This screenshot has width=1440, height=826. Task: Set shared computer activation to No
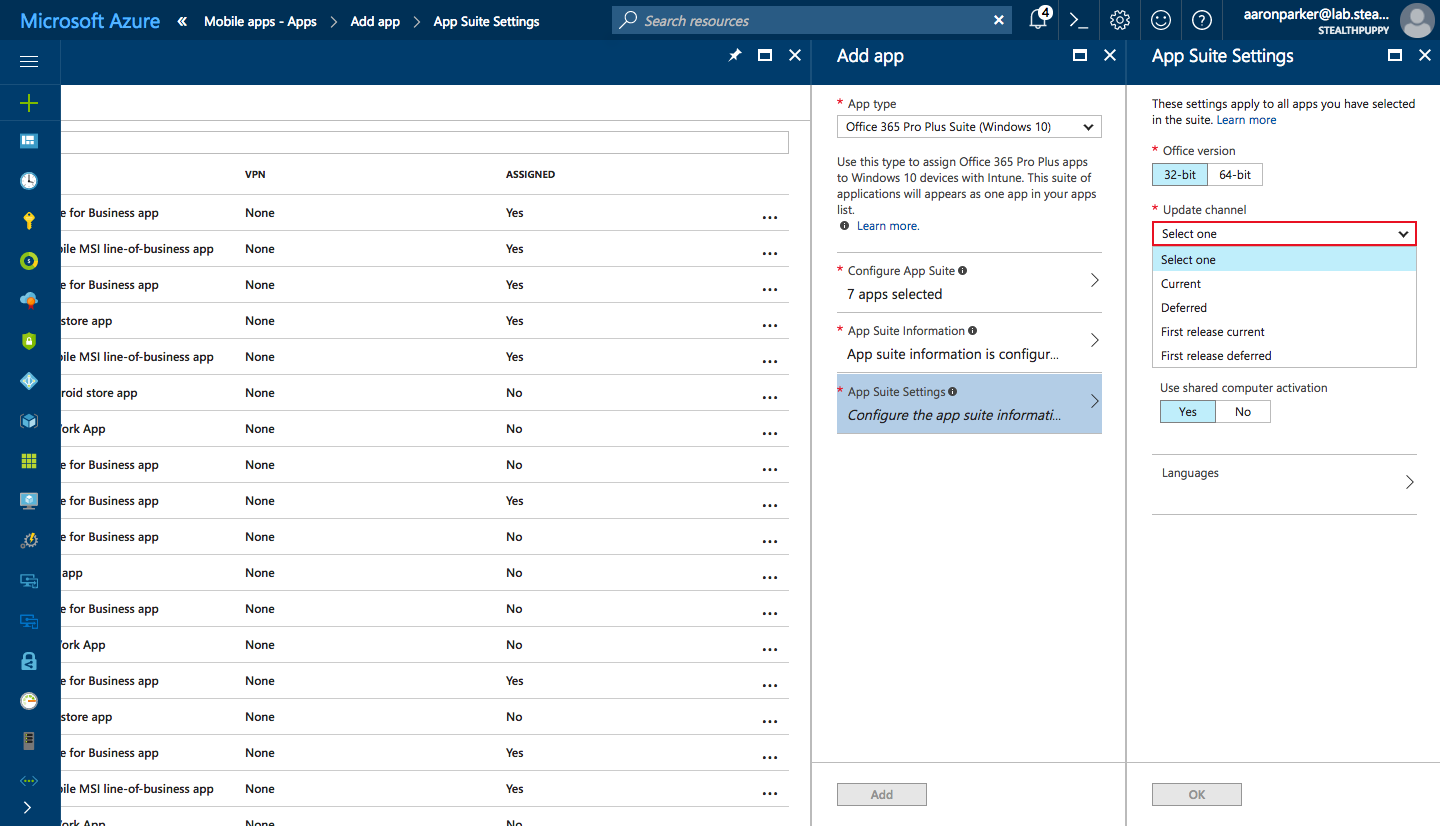pos(1243,412)
